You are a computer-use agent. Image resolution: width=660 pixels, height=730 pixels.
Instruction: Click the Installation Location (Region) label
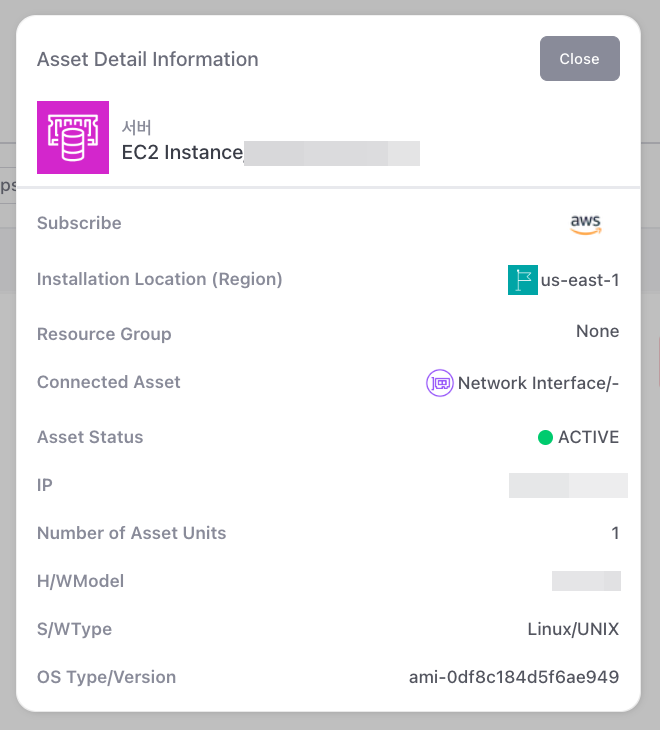point(159,279)
